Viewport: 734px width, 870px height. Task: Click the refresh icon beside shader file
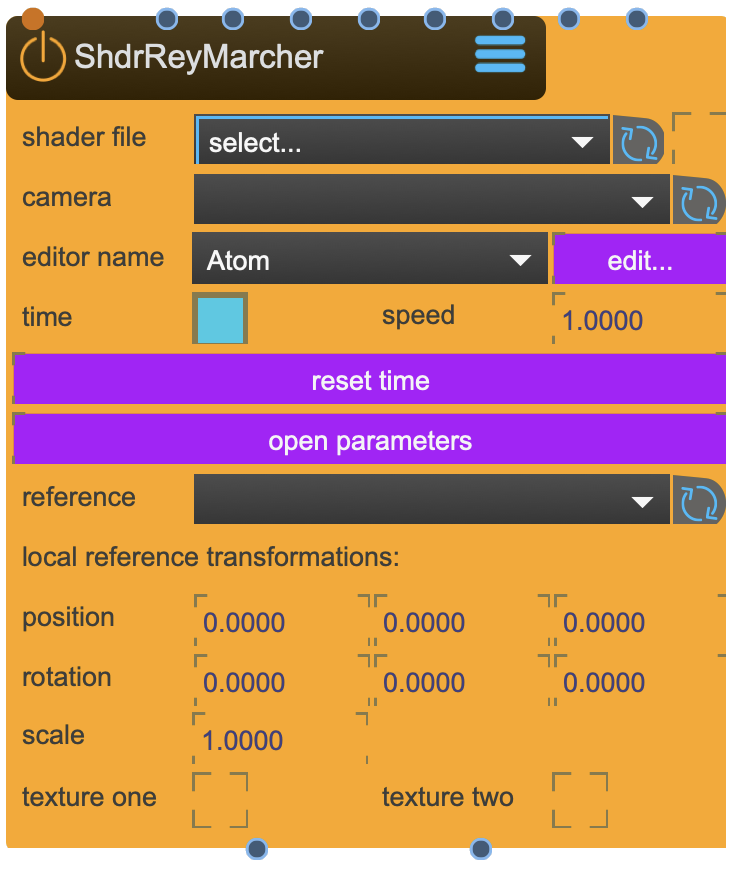coord(638,140)
